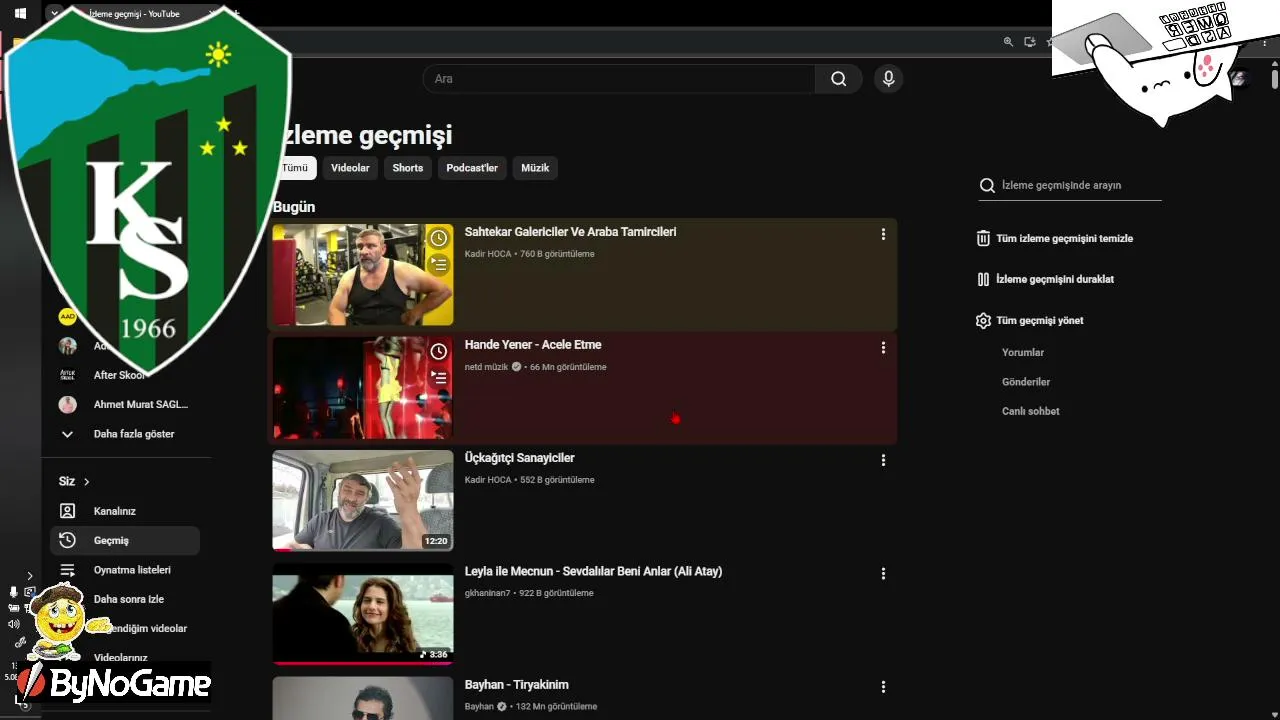Select the Tümü filter chip
This screenshot has height=720, width=1280.
(295, 168)
